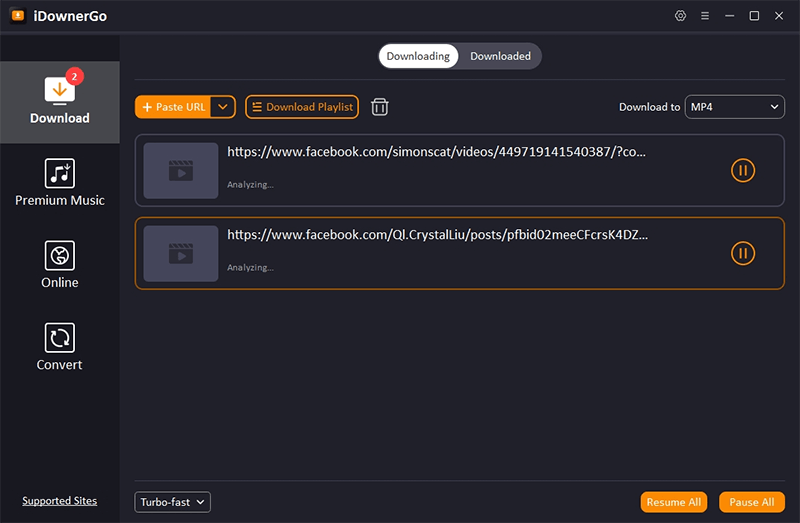Open the Online browser section
Viewport: 800px width, 523px height.
pos(60,265)
